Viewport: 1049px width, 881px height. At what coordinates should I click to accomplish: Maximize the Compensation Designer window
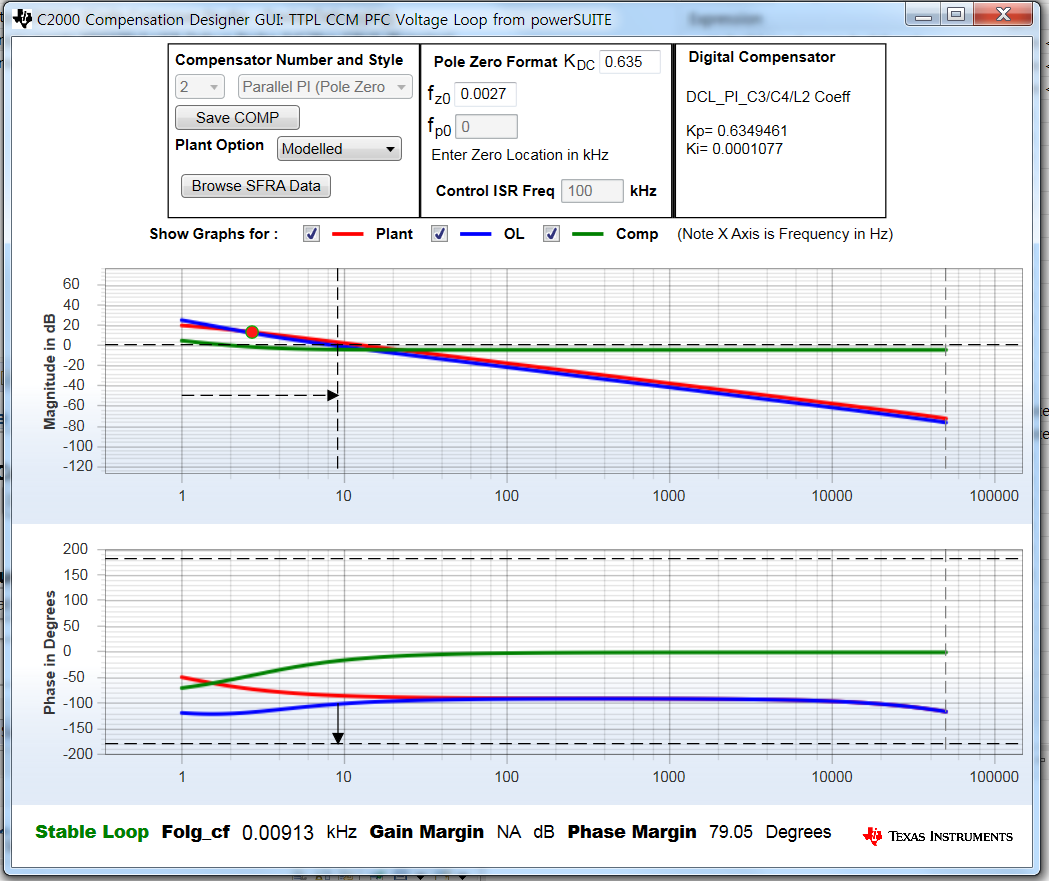[x=957, y=15]
